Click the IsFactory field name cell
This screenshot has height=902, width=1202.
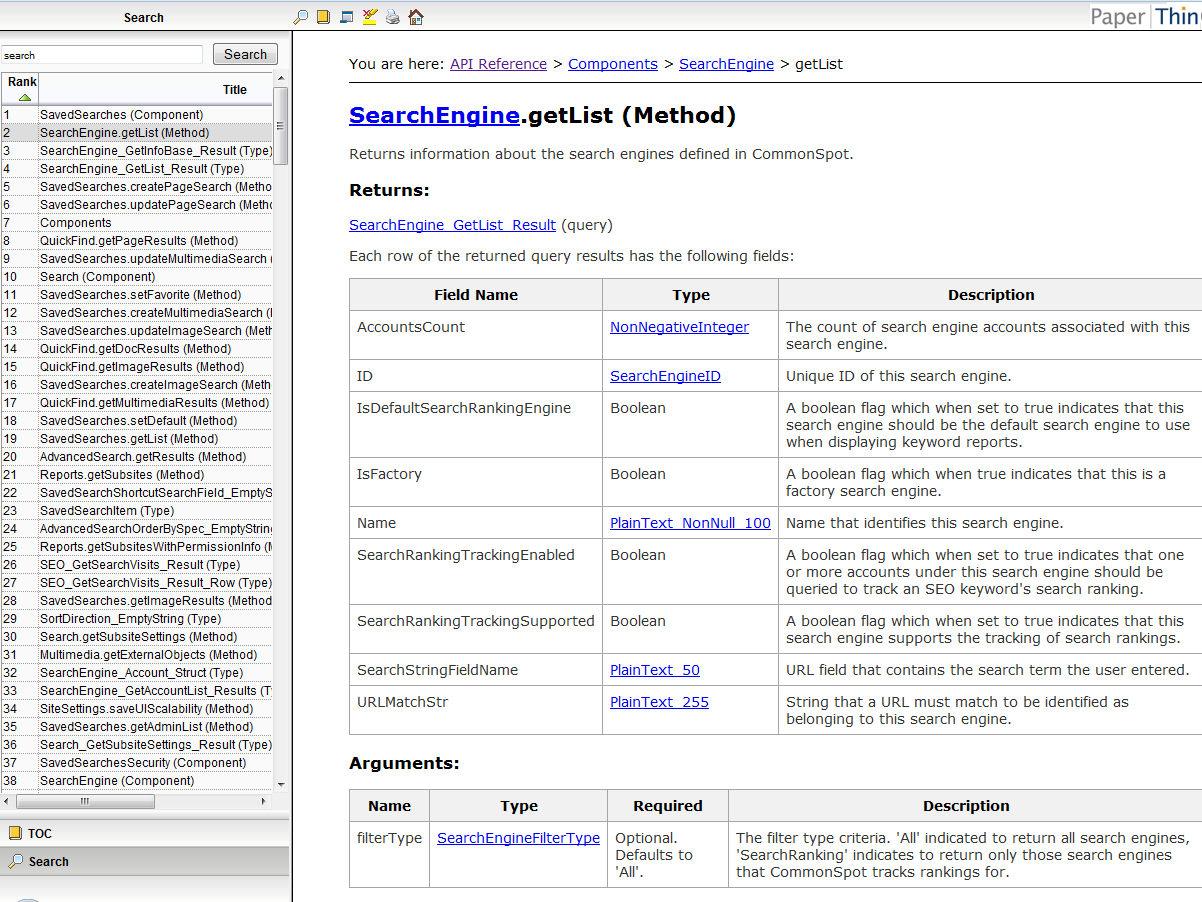[x=476, y=482]
